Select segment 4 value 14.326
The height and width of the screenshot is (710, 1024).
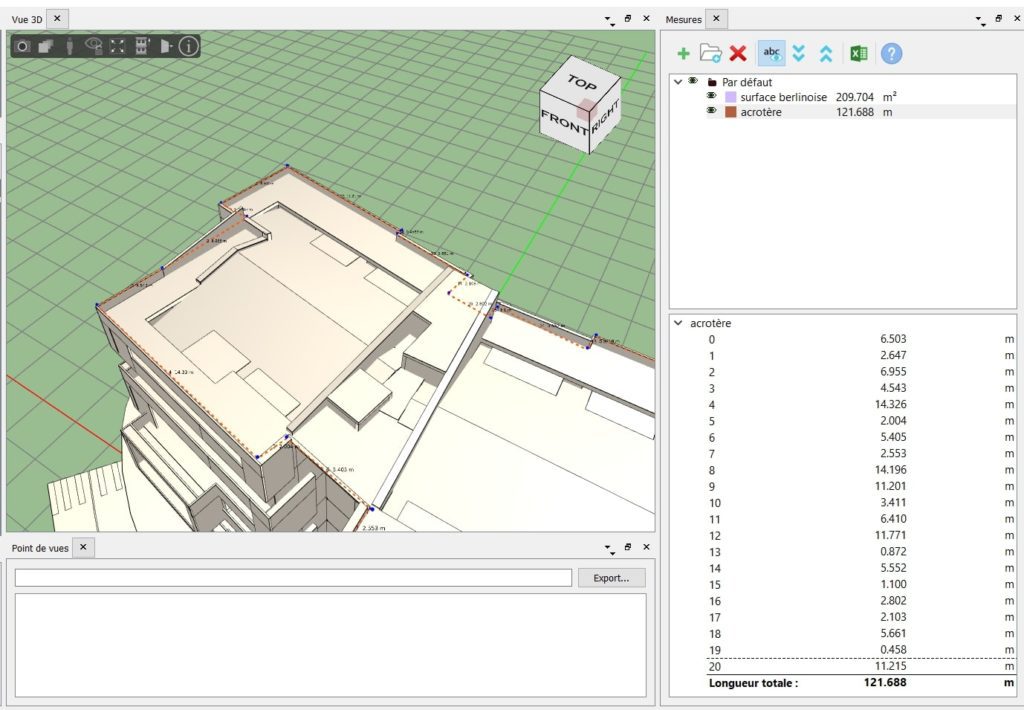(890, 404)
